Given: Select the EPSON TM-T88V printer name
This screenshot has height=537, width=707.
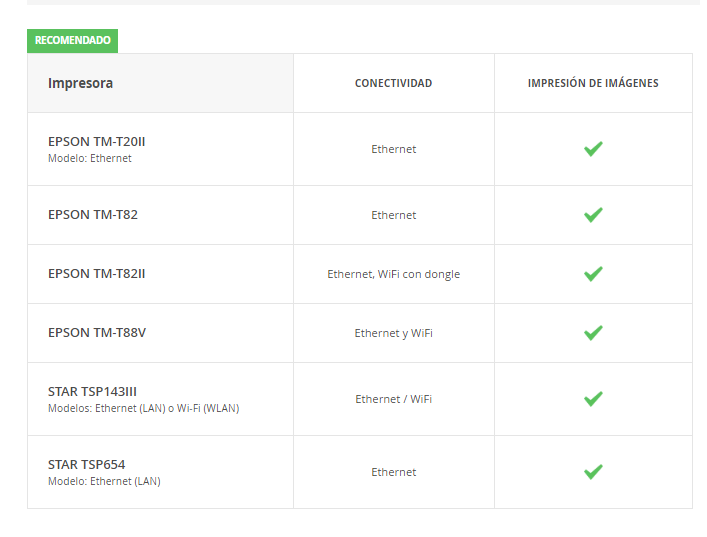Looking at the screenshot, I should [97, 333].
